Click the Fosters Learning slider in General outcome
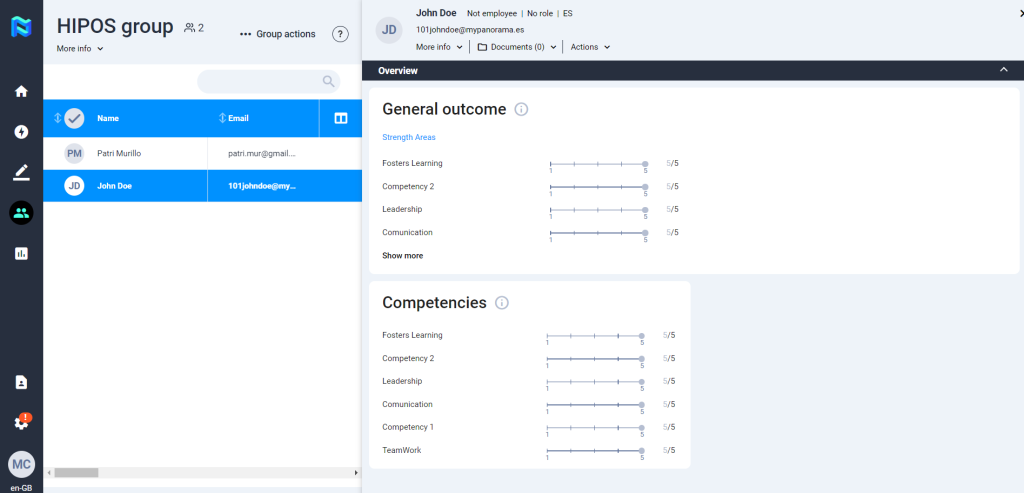 [598, 163]
